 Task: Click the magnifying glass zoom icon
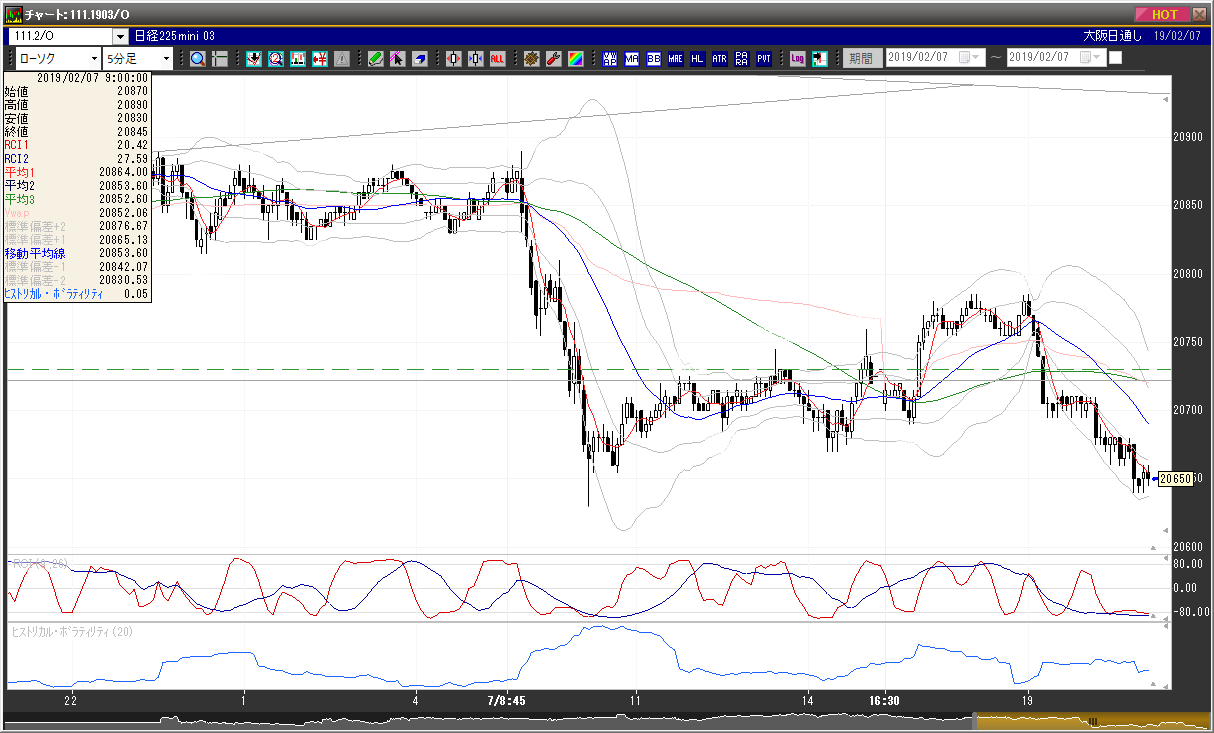(x=198, y=58)
